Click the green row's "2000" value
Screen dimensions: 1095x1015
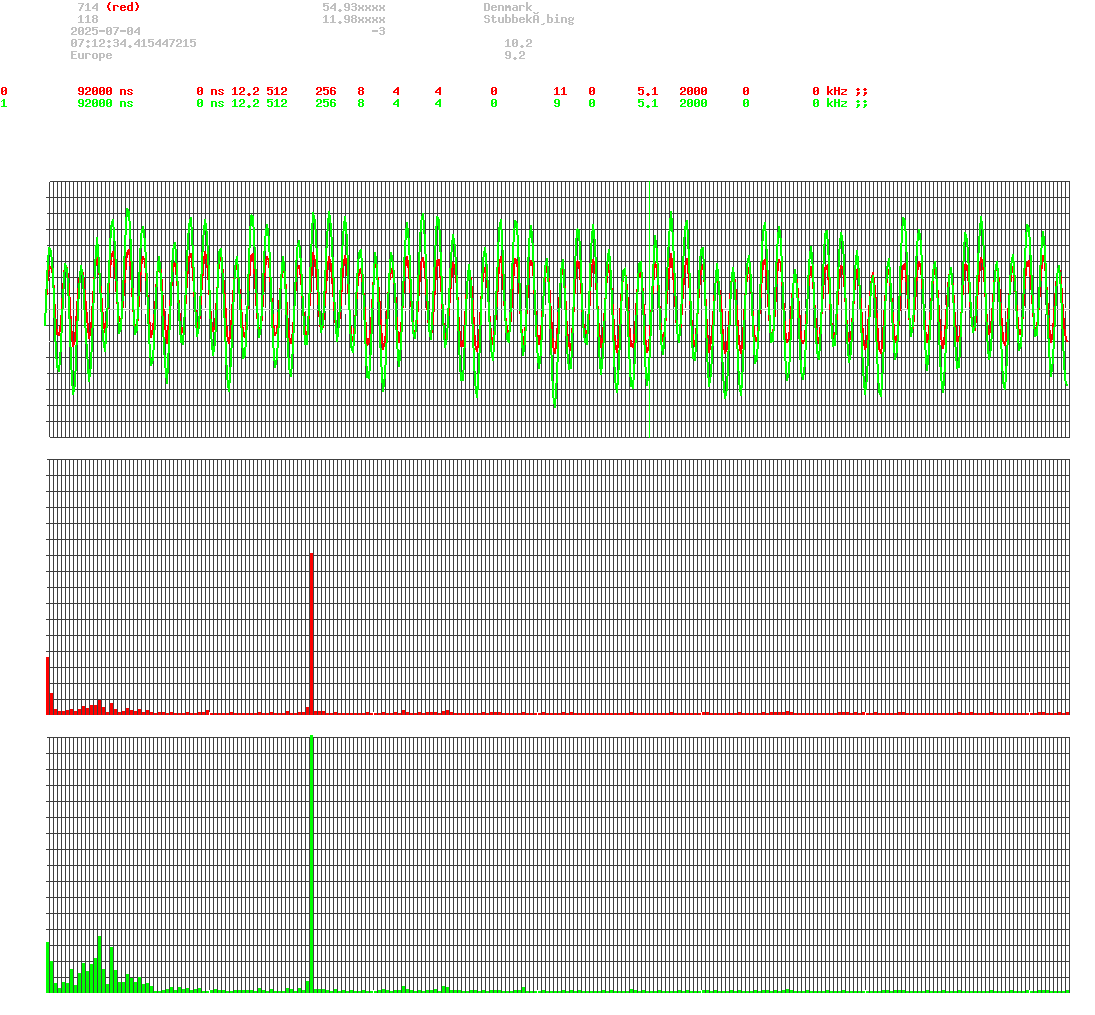pos(693,103)
